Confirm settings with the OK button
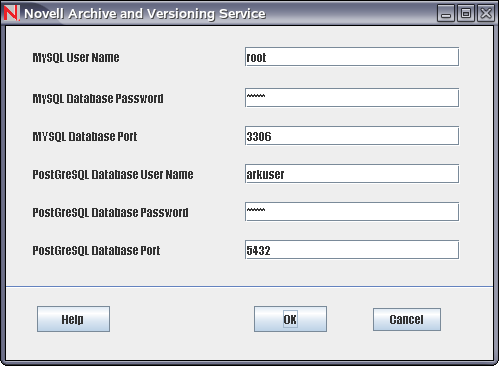The image size is (499, 366). (290, 319)
